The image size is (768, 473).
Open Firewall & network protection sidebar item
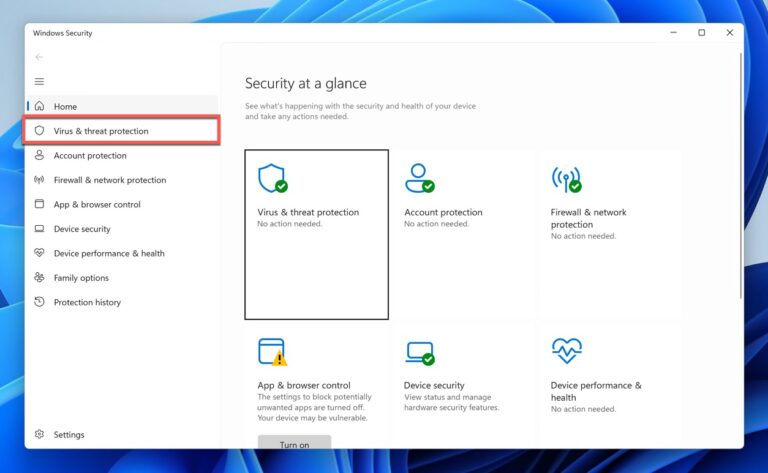point(122,180)
